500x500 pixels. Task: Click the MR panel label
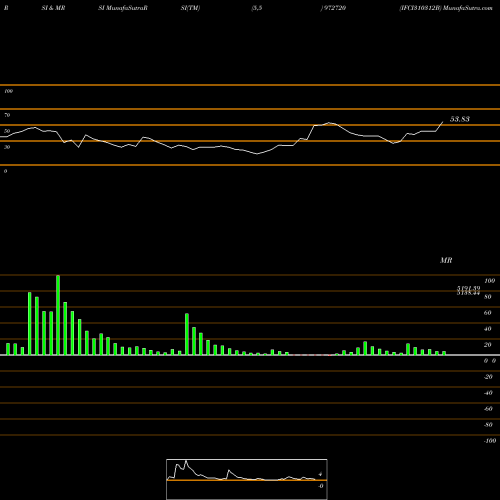[446, 260]
